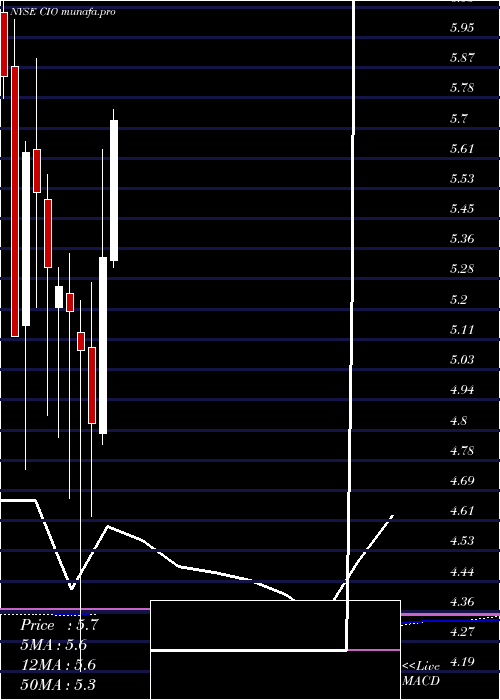Click the 5.53 price axis label
500x700 pixels.
click(462, 179)
